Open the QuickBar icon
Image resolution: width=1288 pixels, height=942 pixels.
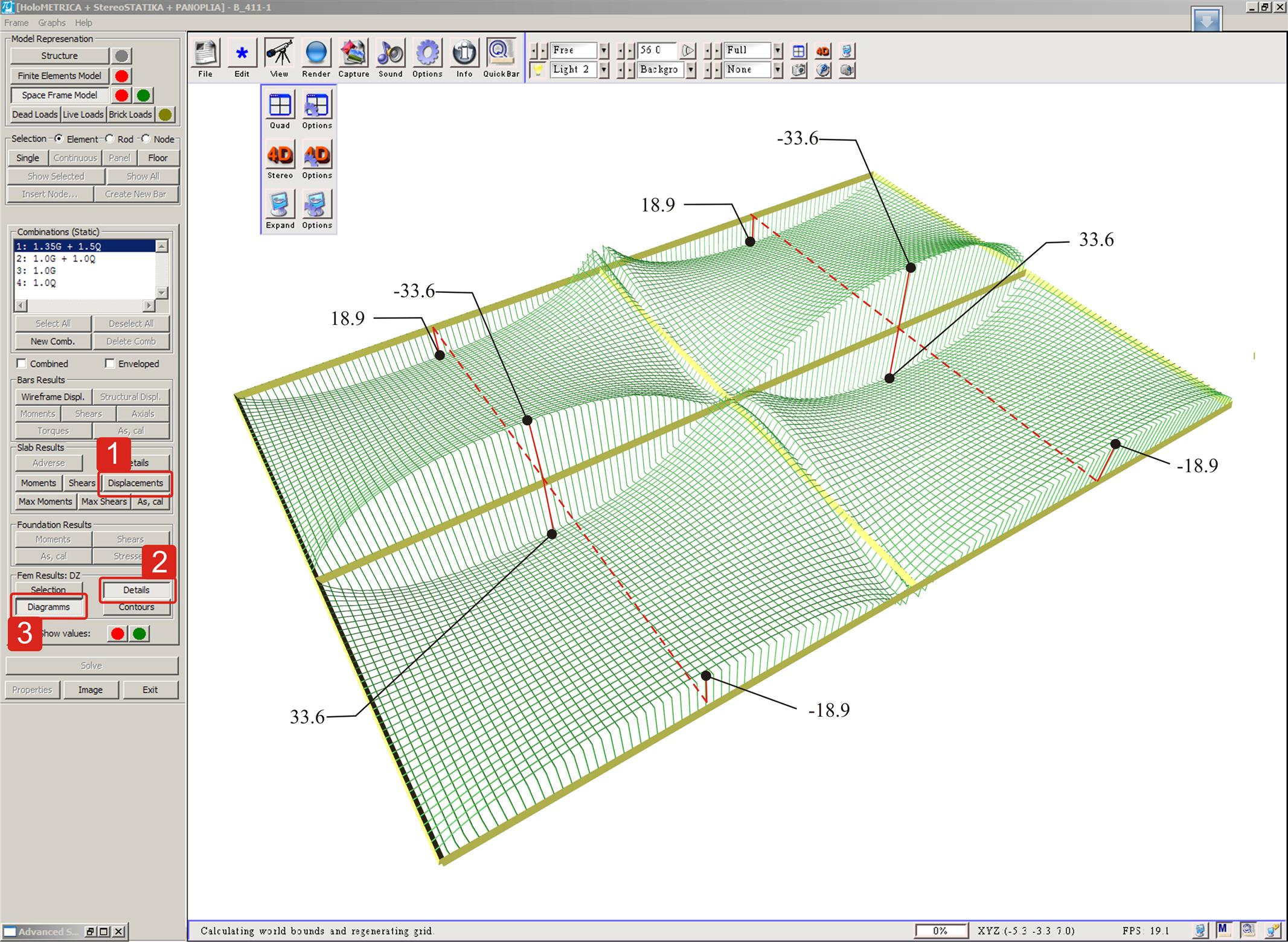(501, 52)
